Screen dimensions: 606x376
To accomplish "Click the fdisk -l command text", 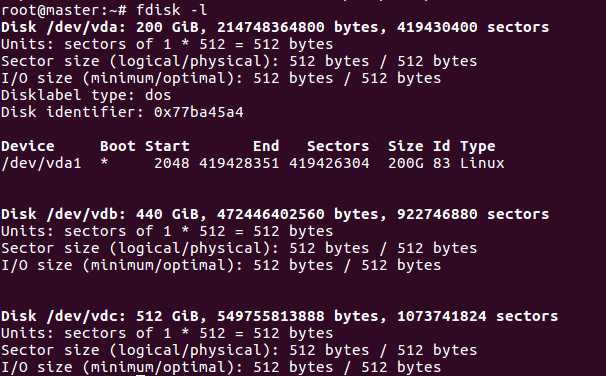I will (171, 10).
